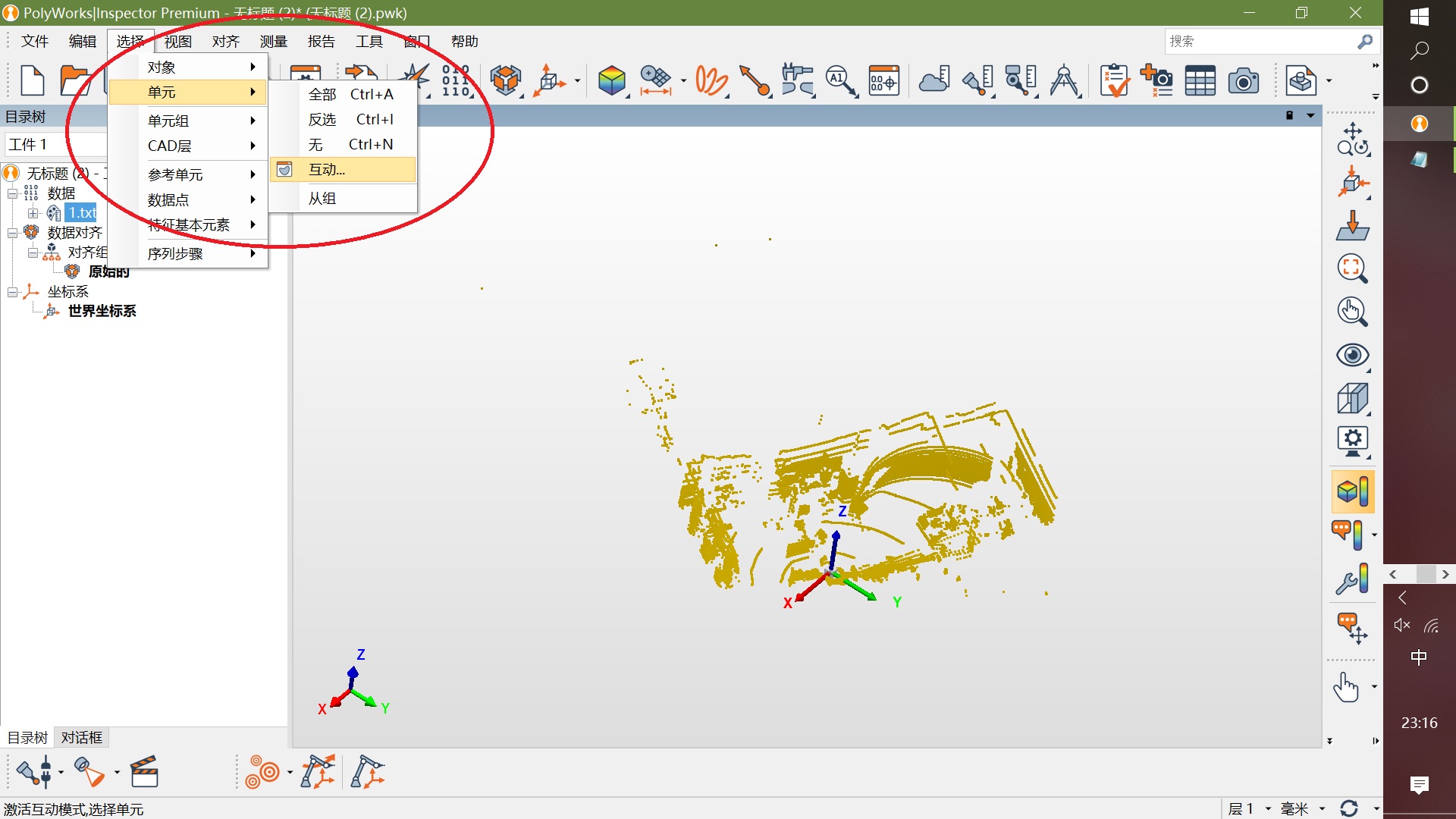This screenshot has height=819, width=1456.
Task: Toggle the eye visibility icon in the right toolbar
Action: (1352, 355)
